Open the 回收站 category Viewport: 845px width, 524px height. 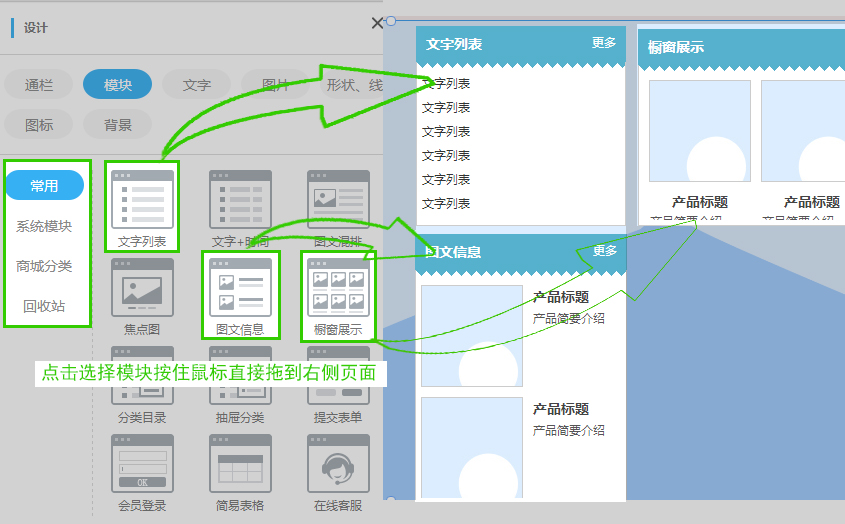pos(44,306)
